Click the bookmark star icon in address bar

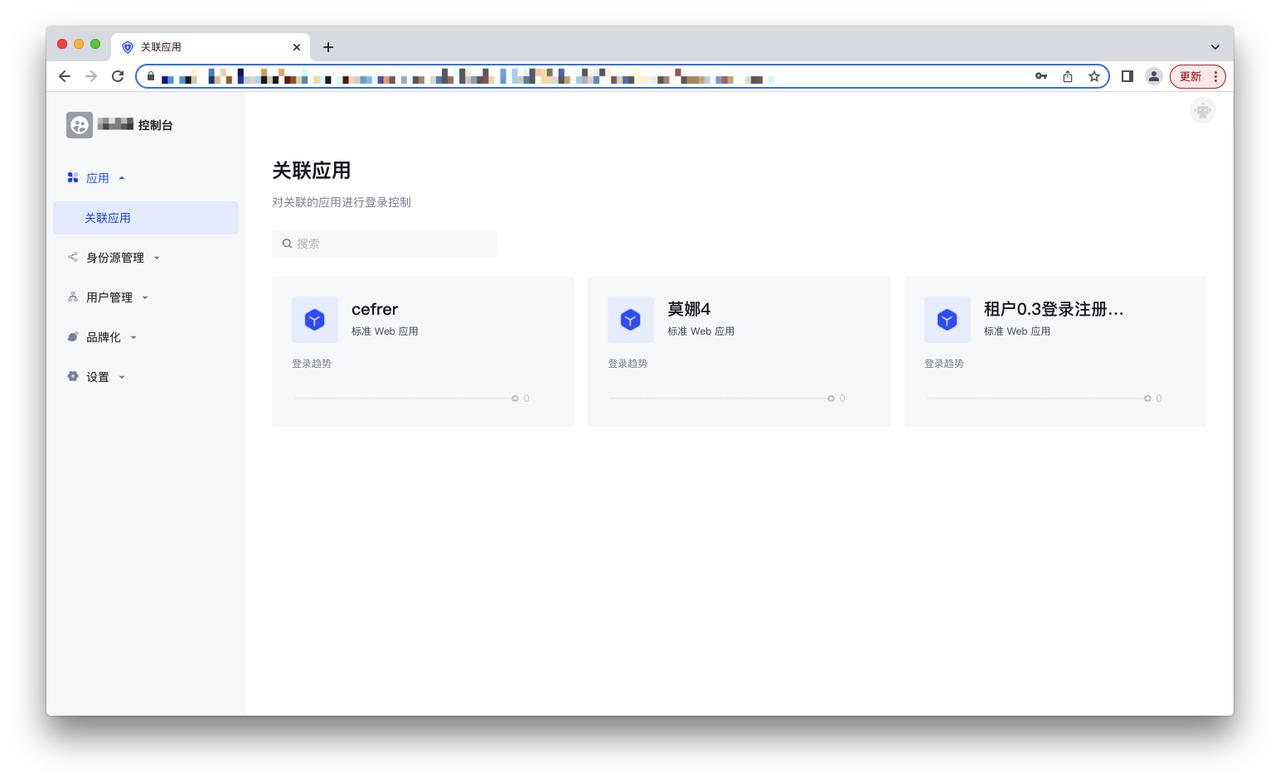coord(1094,76)
